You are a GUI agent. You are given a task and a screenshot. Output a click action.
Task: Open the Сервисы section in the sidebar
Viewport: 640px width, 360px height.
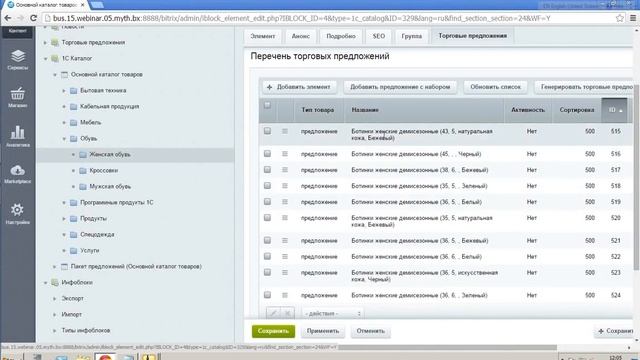[x=18, y=60]
